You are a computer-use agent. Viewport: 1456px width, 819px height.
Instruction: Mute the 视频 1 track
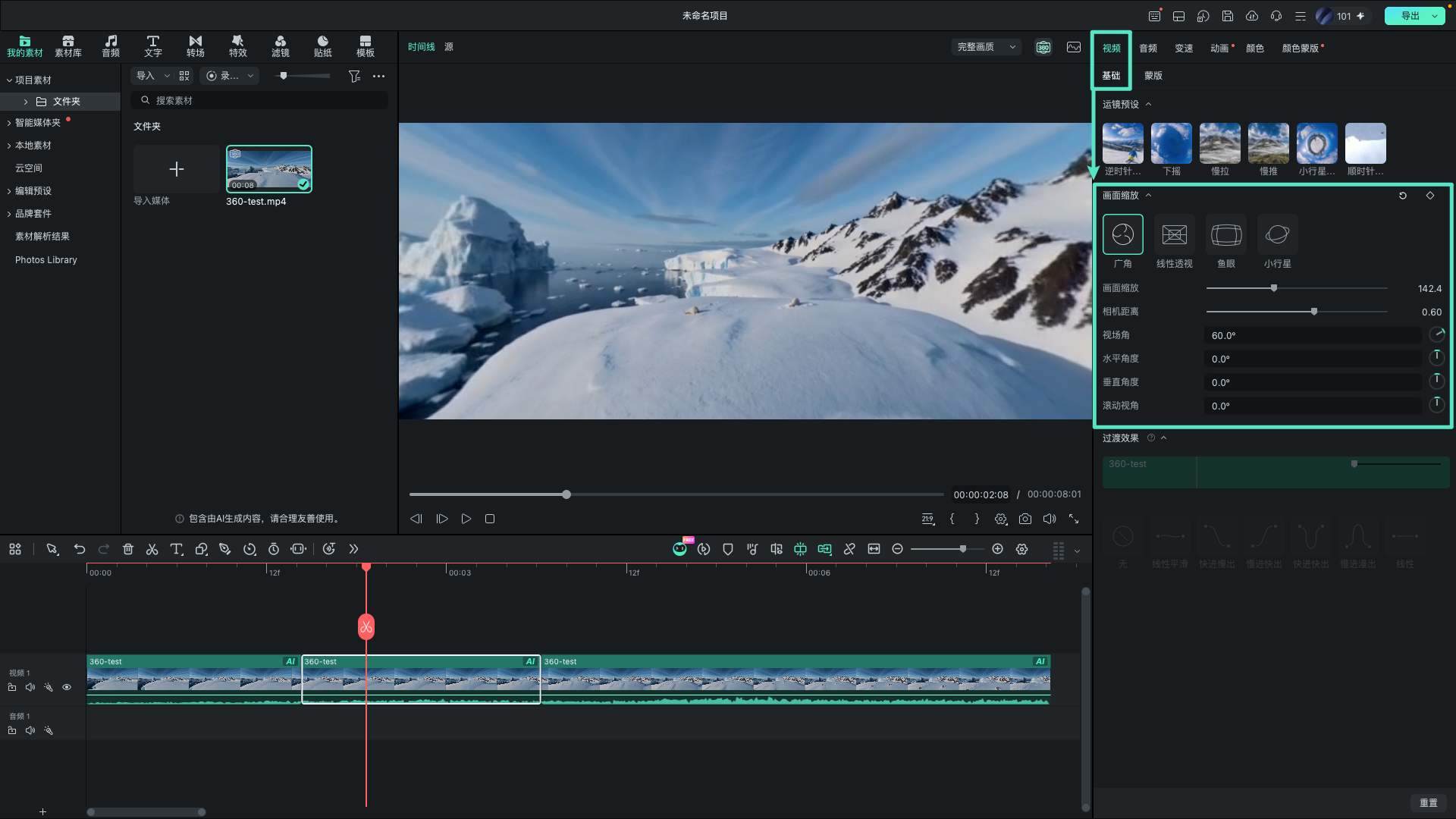[x=30, y=687]
